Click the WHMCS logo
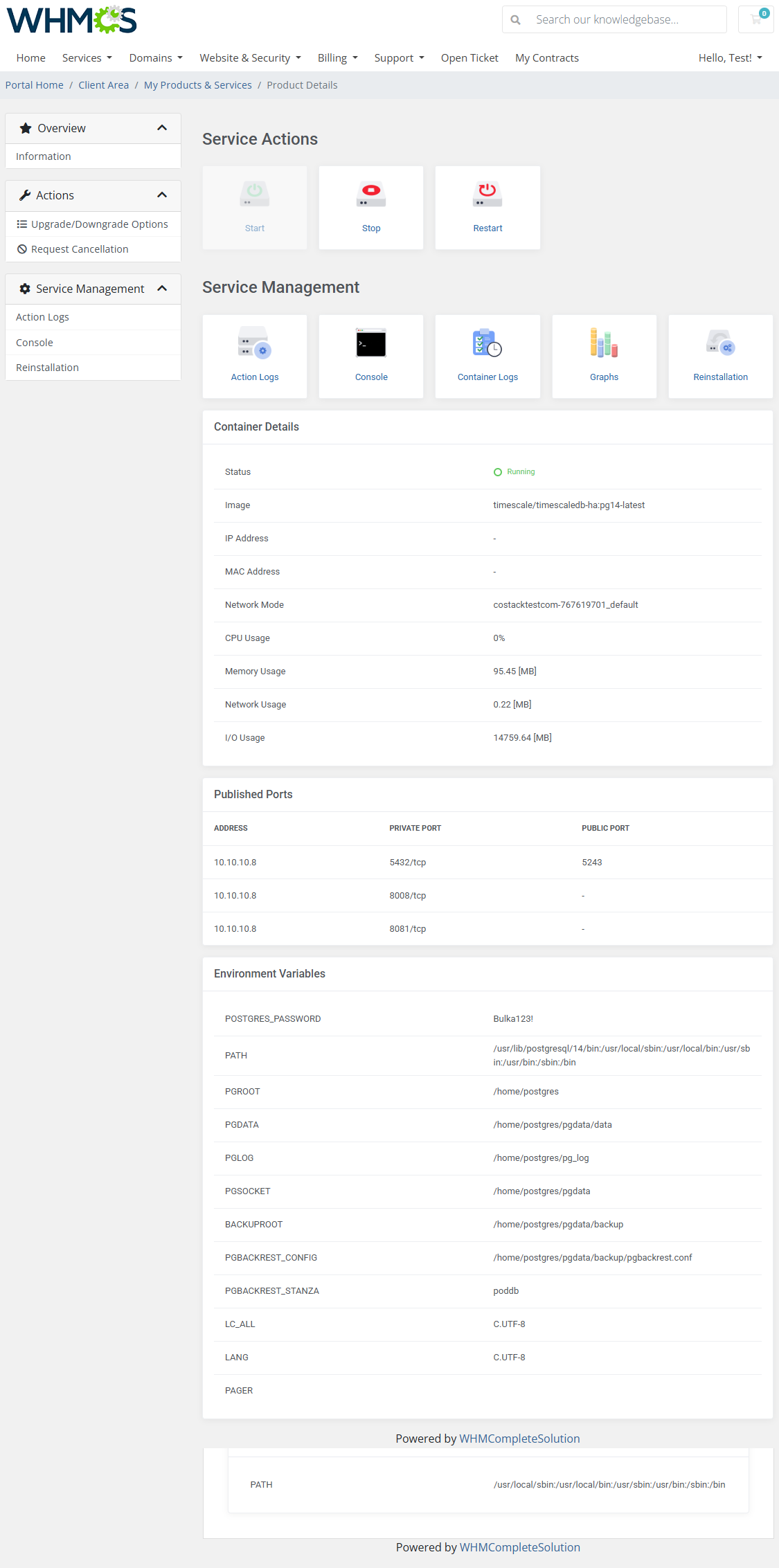The height and width of the screenshot is (1568, 779). pyautogui.click(x=72, y=20)
